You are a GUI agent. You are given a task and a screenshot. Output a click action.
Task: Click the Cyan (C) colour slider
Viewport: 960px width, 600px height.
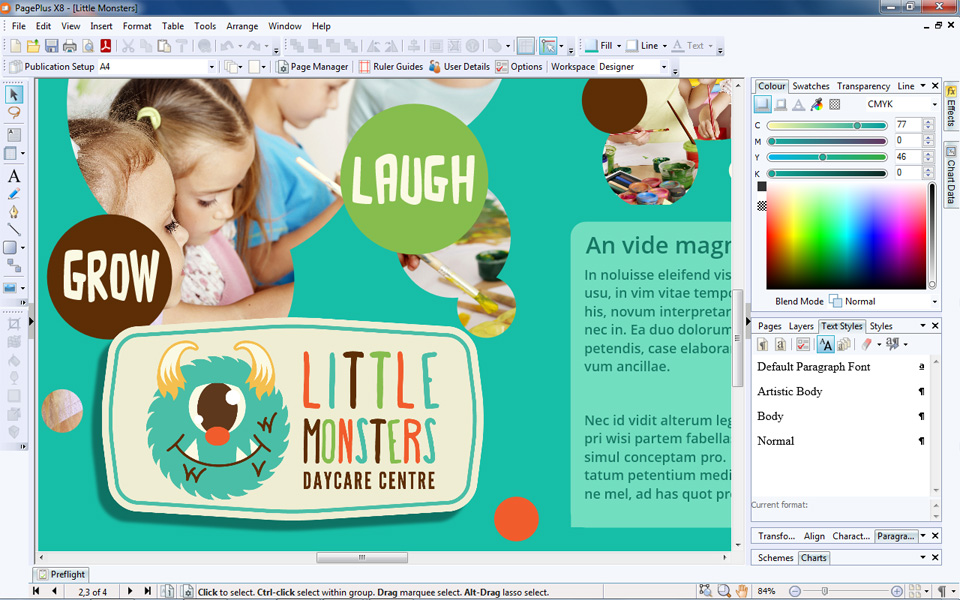click(x=827, y=126)
